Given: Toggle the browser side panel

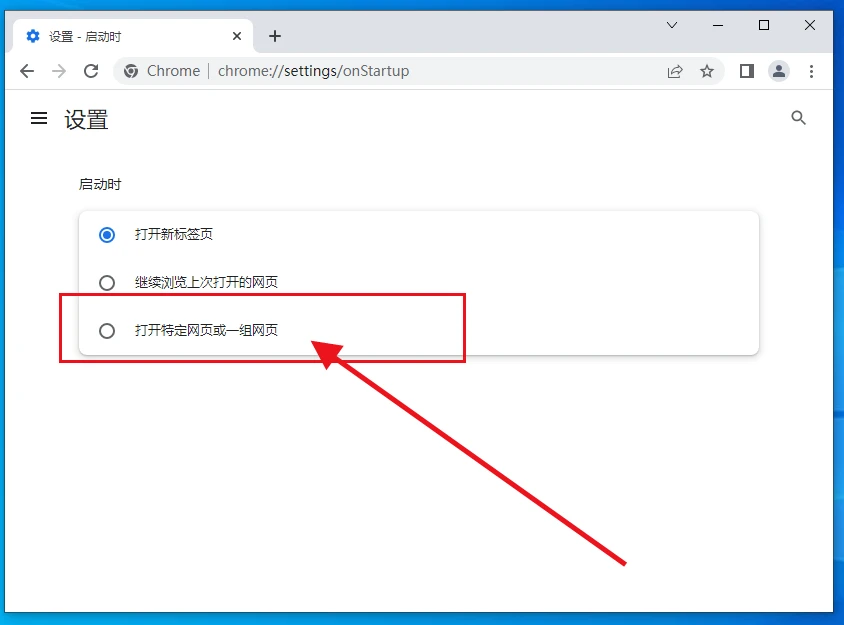Looking at the screenshot, I should (746, 71).
